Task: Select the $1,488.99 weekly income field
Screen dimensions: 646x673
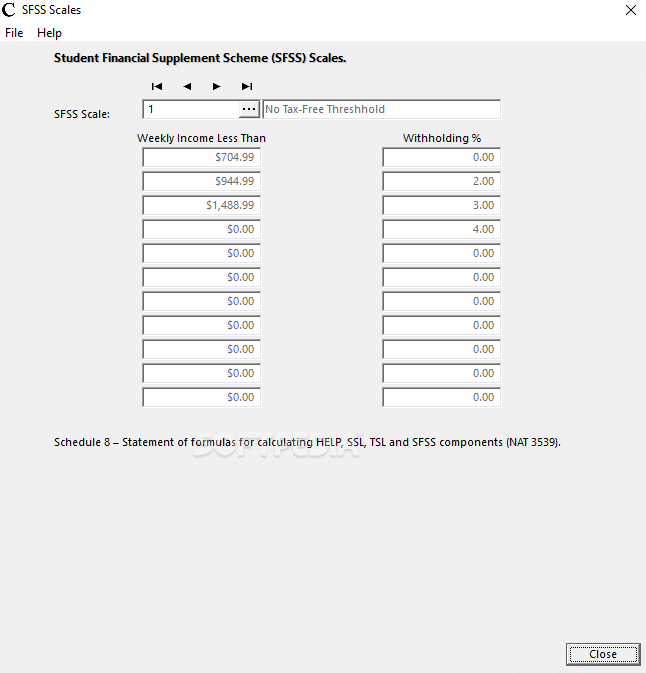Action: pos(201,205)
